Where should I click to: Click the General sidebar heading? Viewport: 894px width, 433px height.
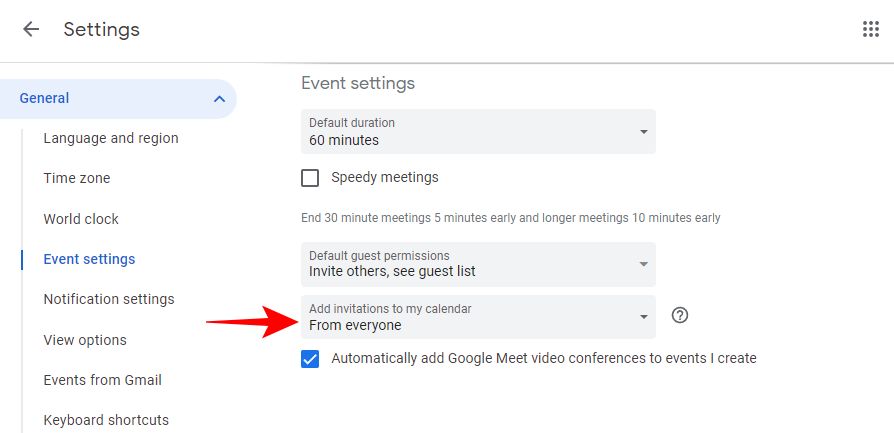point(45,98)
